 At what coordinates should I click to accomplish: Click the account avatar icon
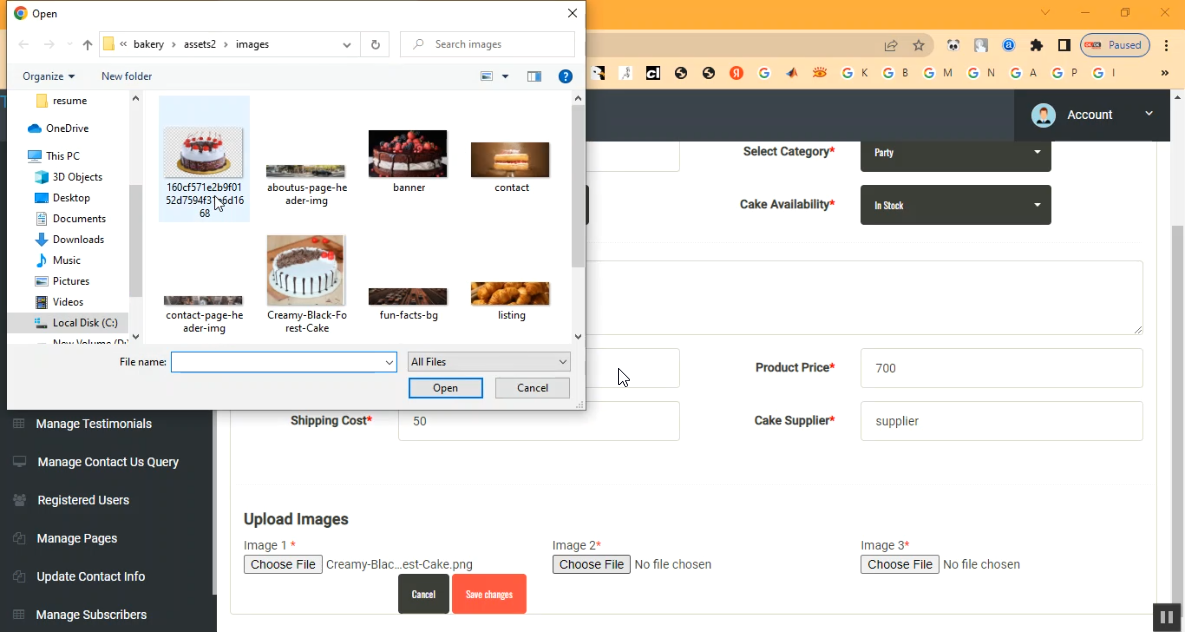pyautogui.click(x=1043, y=115)
